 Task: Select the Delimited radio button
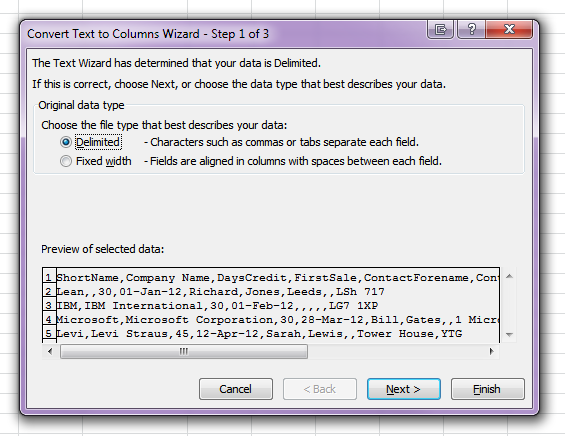coord(66,142)
